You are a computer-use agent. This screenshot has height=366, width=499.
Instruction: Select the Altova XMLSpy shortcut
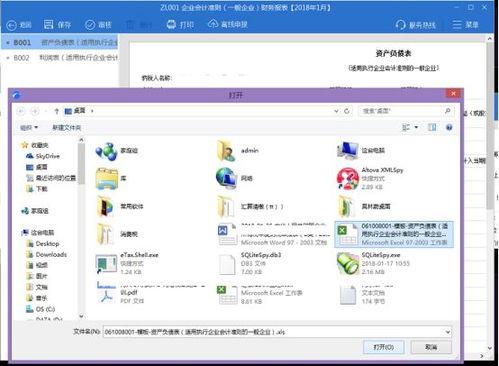click(x=370, y=179)
